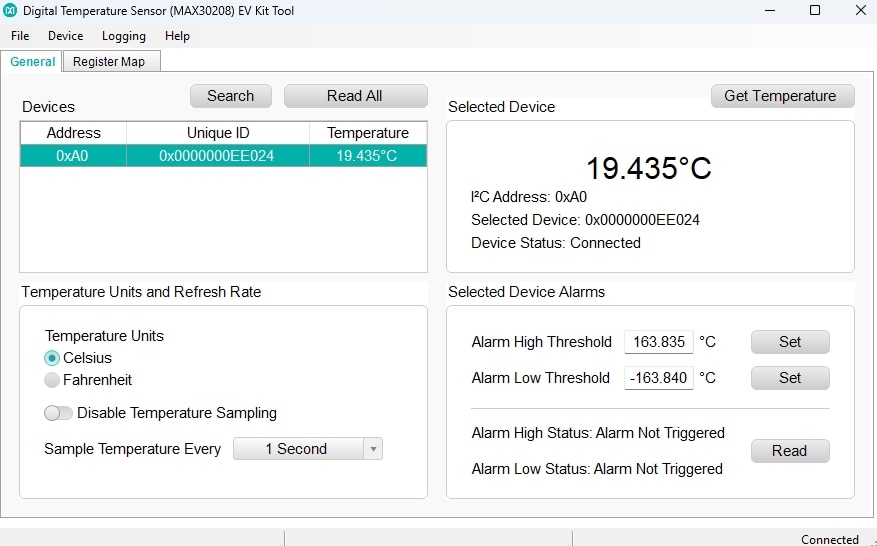Click the I²C Address: 0xA0 text
The width and height of the screenshot is (877, 546).
point(529,197)
